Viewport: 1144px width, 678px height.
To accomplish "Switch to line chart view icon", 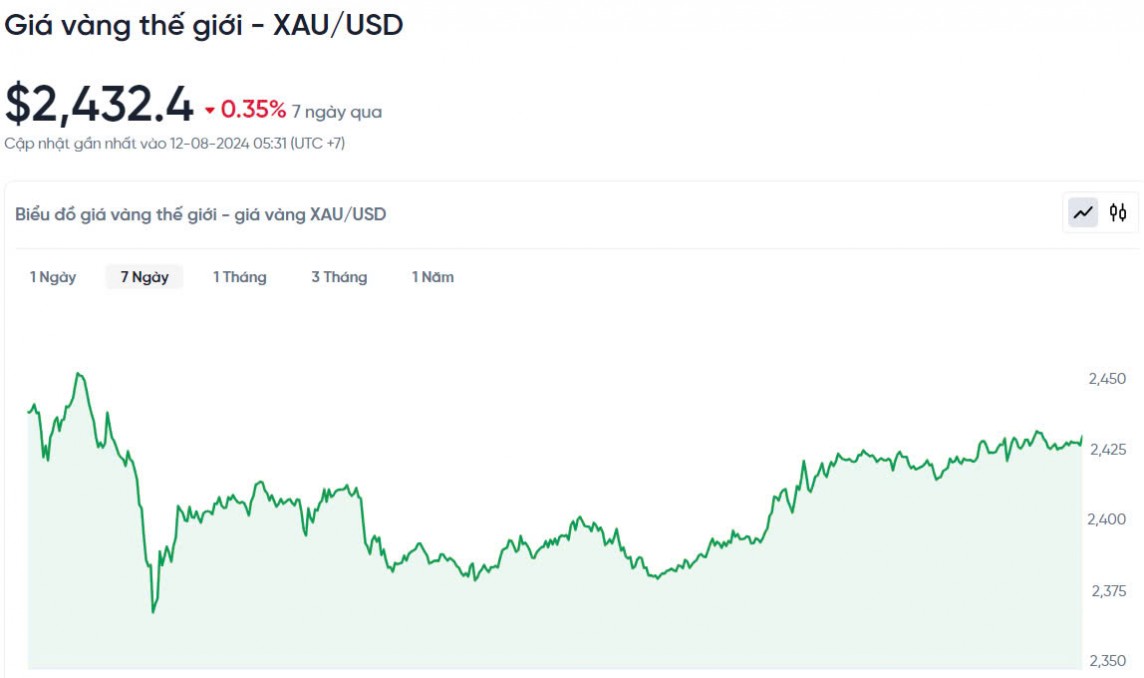I will click(x=1083, y=212).
